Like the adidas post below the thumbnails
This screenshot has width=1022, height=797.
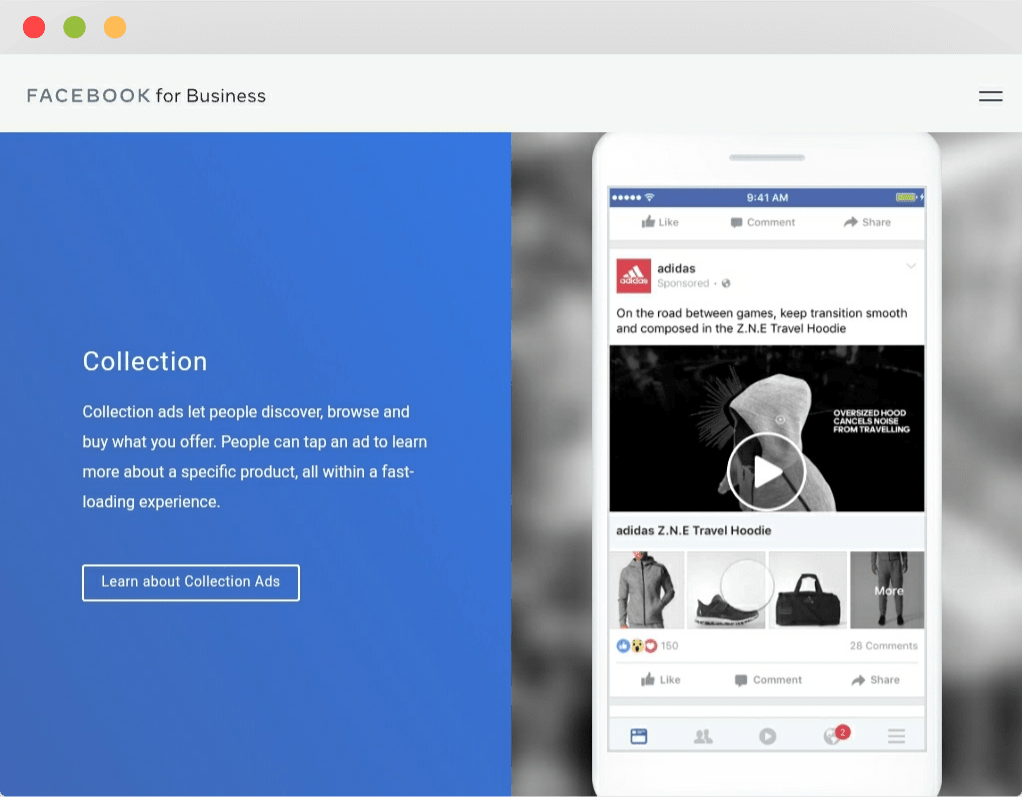pyautogui.click(x=661, y=680)
